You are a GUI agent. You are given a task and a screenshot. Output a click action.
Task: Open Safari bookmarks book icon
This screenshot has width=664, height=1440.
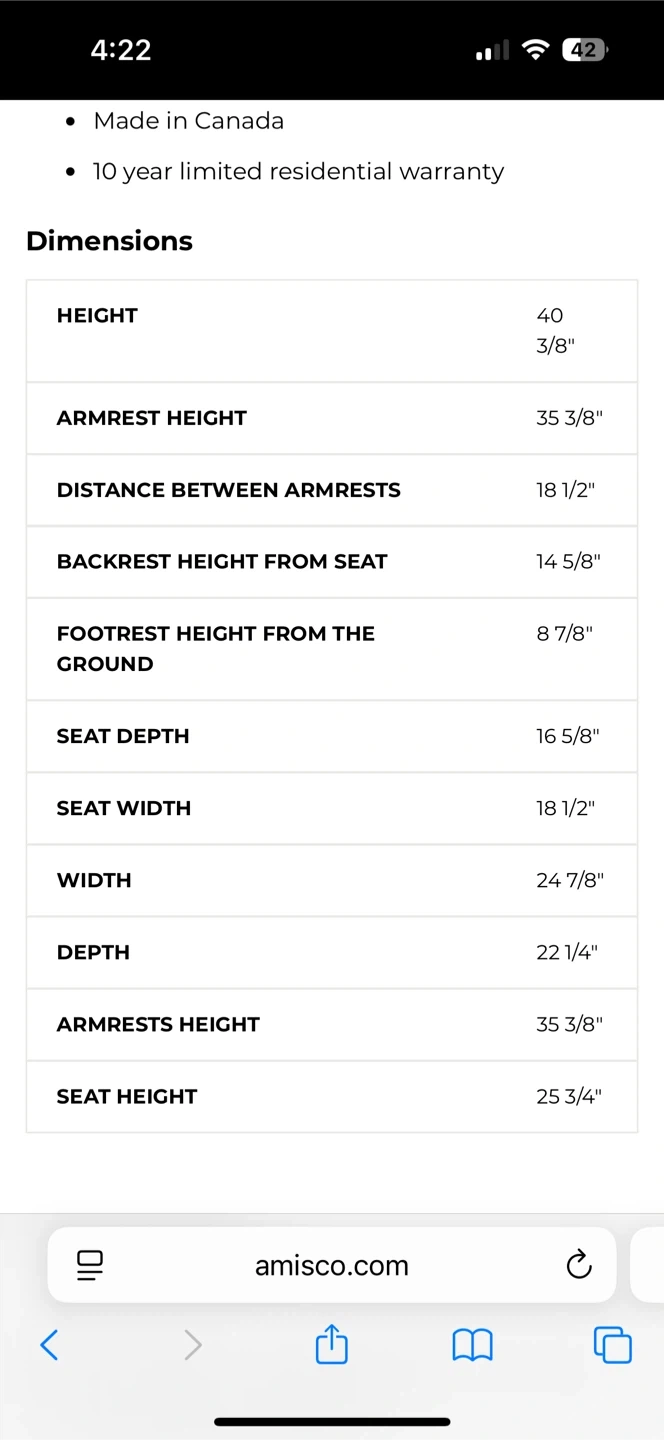coord(472,1345)
